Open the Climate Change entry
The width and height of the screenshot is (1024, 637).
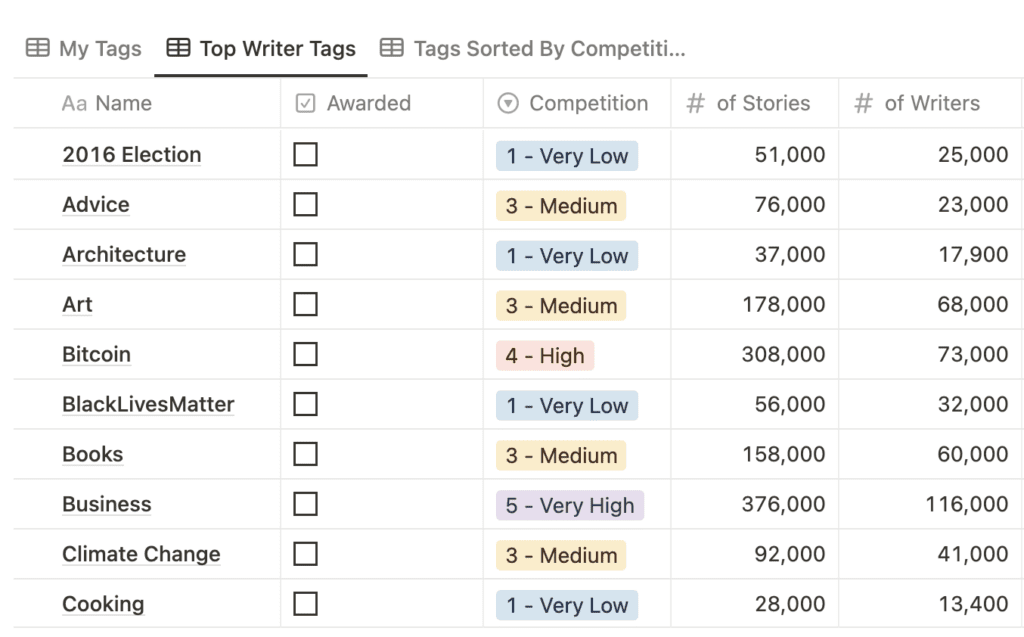[x=141, y=555]
